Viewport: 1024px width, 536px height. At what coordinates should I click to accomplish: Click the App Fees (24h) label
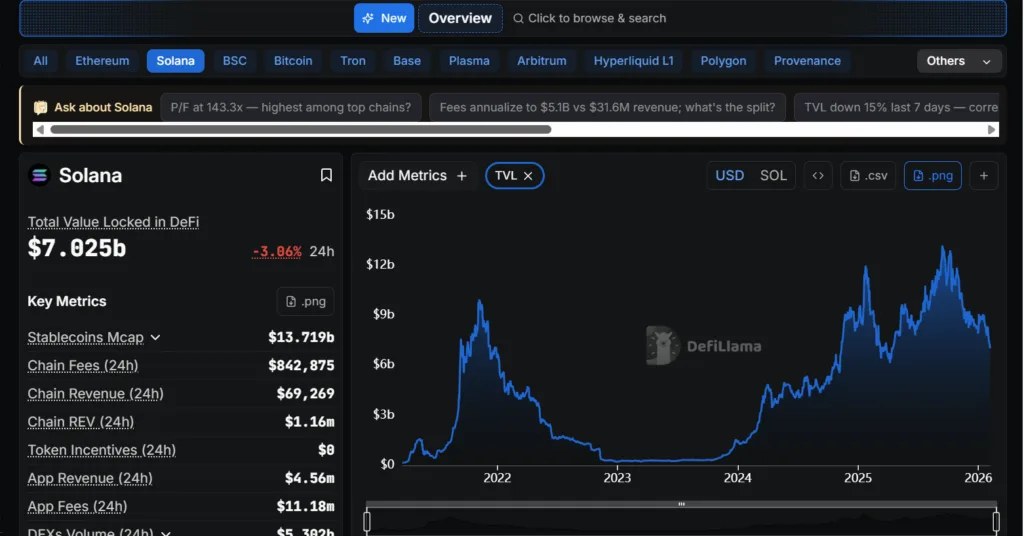[x=77, y=506]
